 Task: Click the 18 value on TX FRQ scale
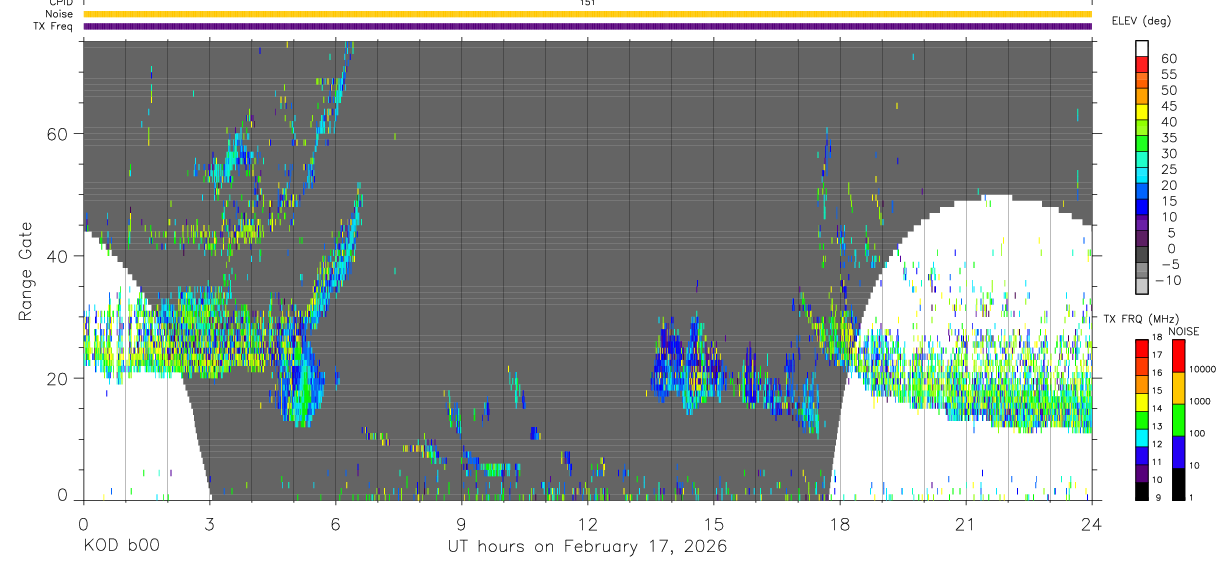pos(1157,338)
